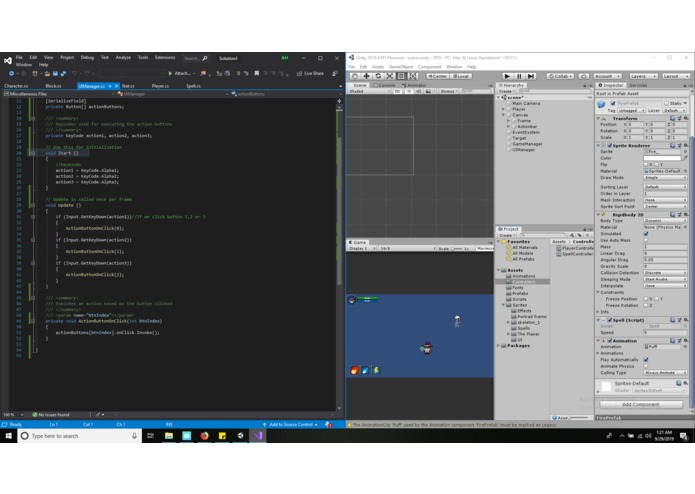This screenshot has width=695, height=494.
Task: Click the Add Component button
Action: point(641,405)
